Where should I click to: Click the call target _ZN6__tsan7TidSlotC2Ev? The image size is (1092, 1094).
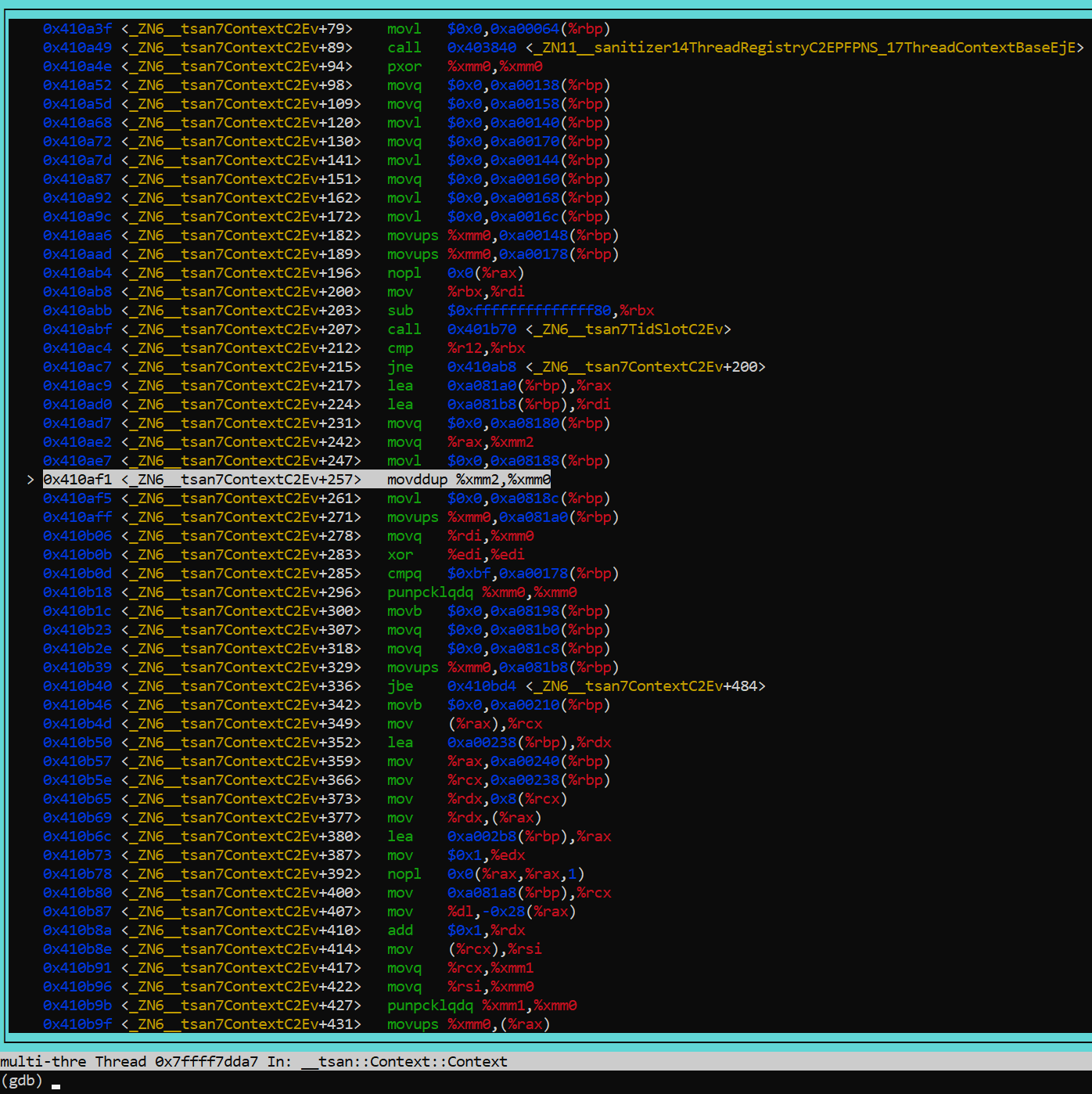[628, 329]
